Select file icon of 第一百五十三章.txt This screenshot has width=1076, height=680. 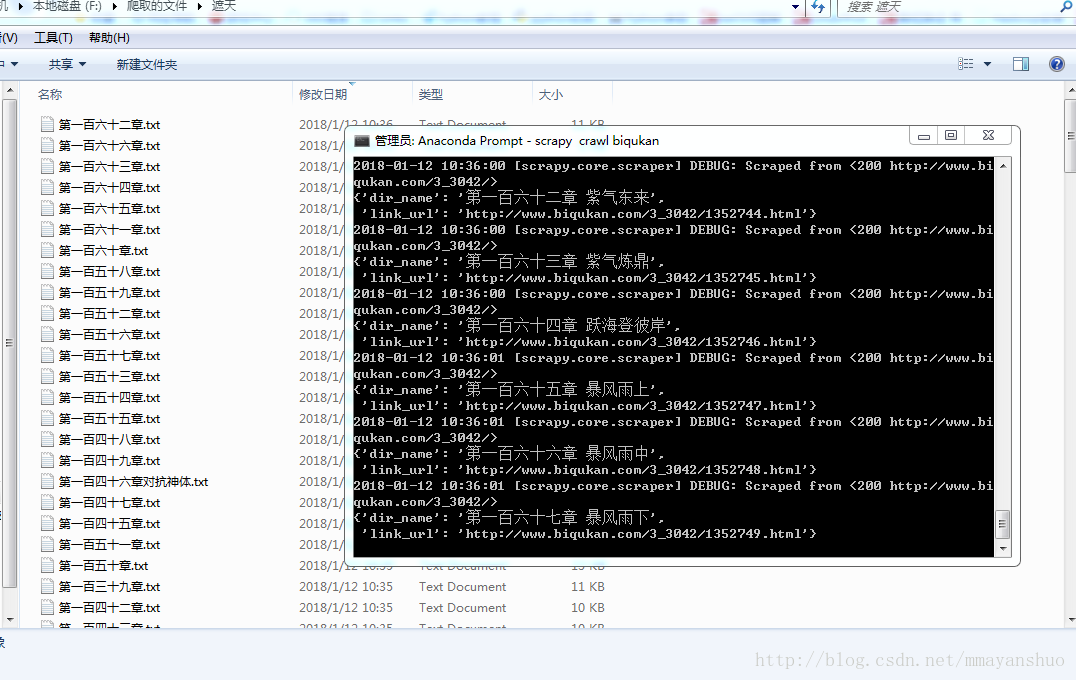pyautogui.click(x=47, y=377)
